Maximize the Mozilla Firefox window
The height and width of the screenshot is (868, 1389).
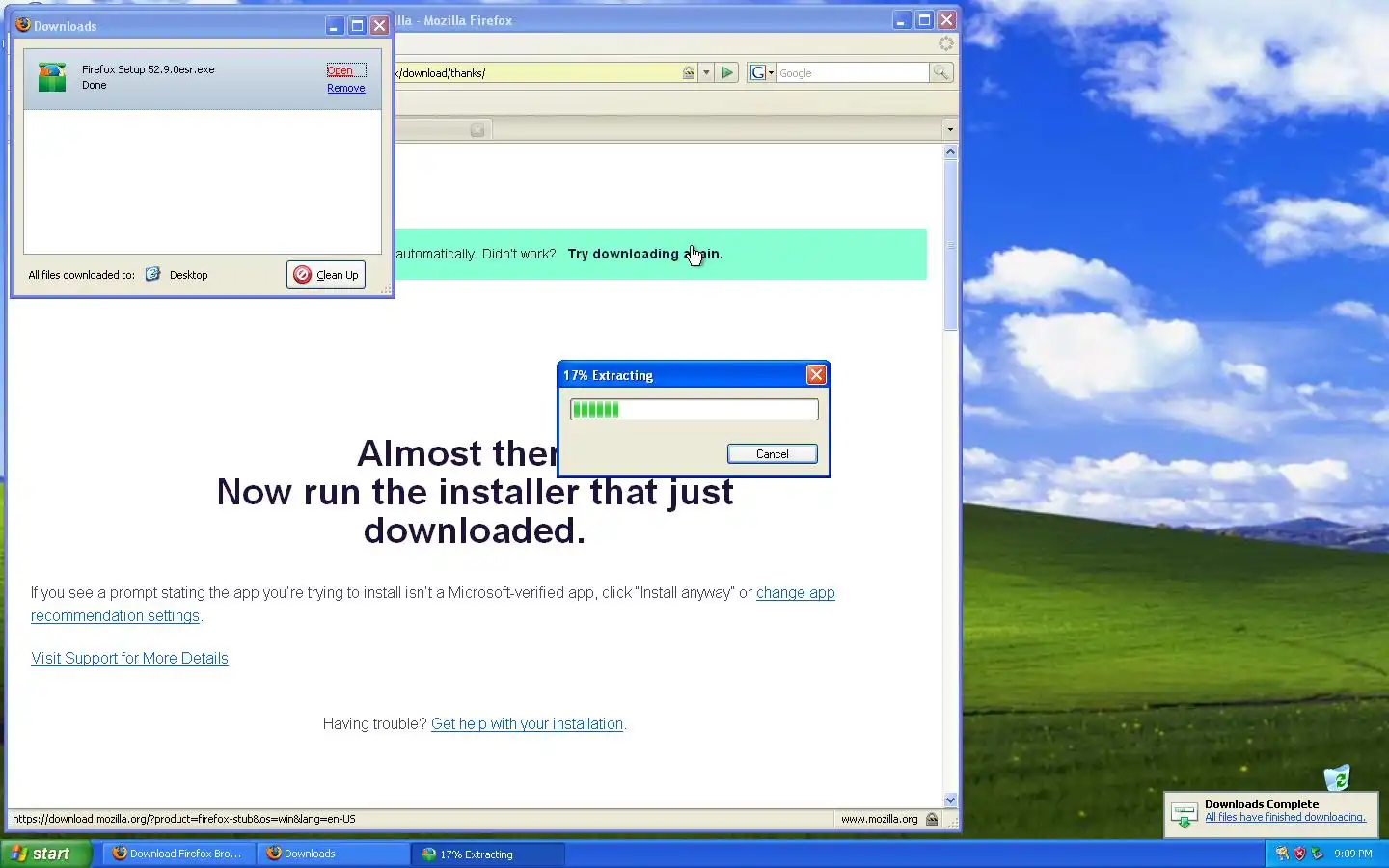[924, 20]
